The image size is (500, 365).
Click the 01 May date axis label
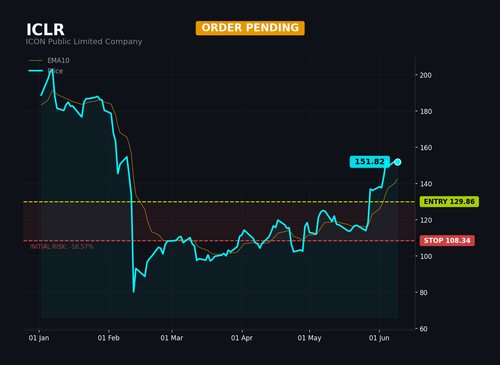309,338
